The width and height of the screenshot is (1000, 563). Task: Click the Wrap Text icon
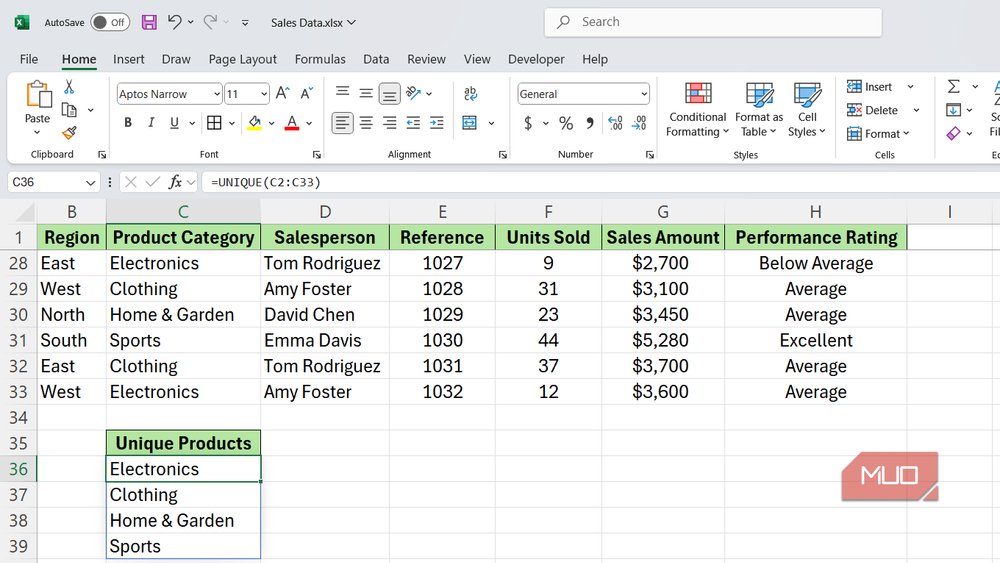point(470,94)
